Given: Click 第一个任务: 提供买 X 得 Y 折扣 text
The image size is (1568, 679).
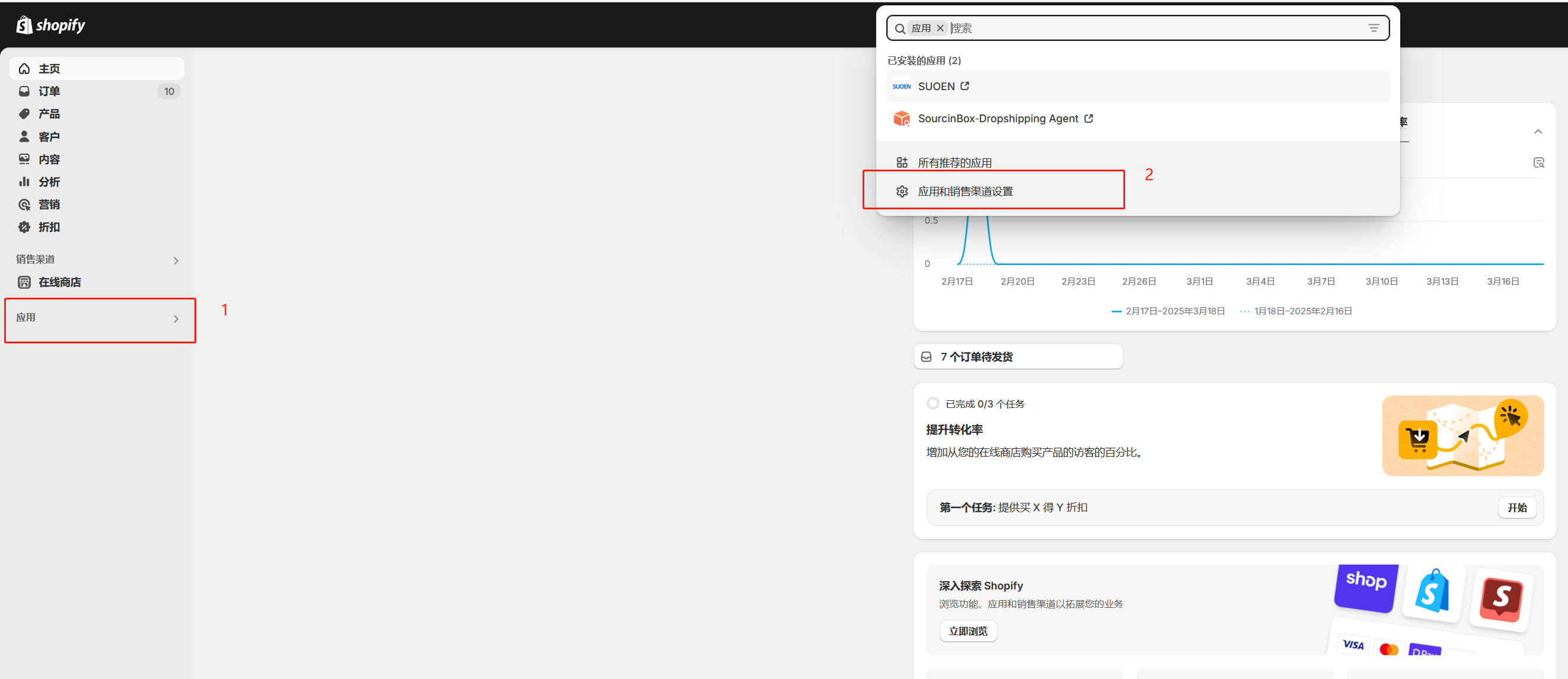Looking at the screenshot, I should click(1013, 508).
